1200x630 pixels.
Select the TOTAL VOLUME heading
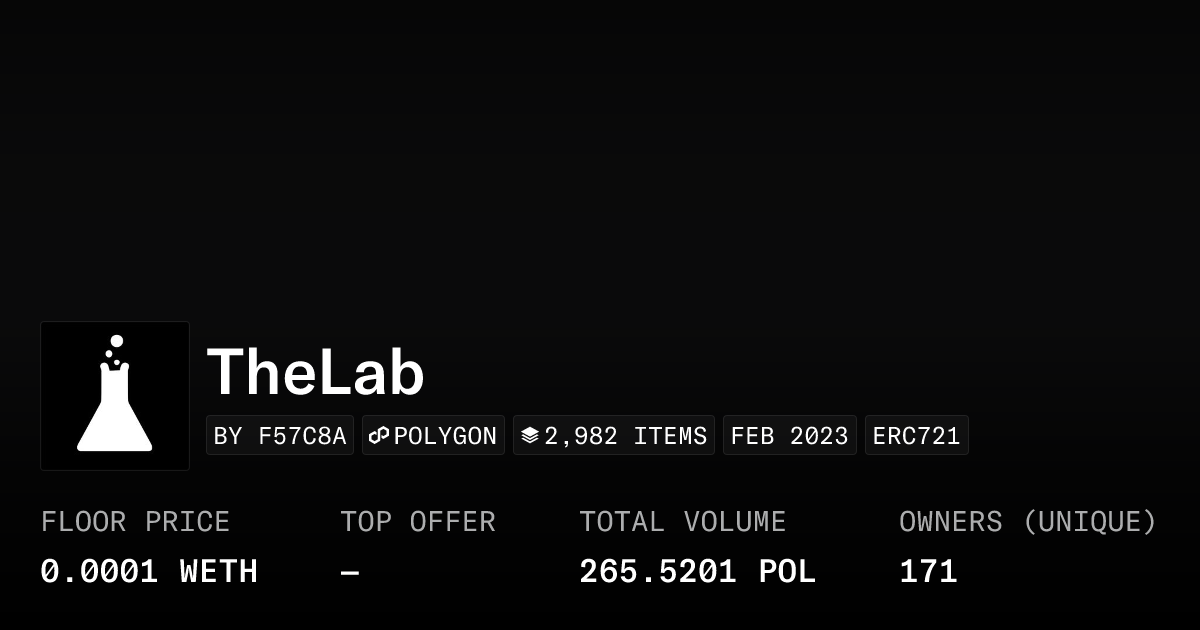pos(683,522)
